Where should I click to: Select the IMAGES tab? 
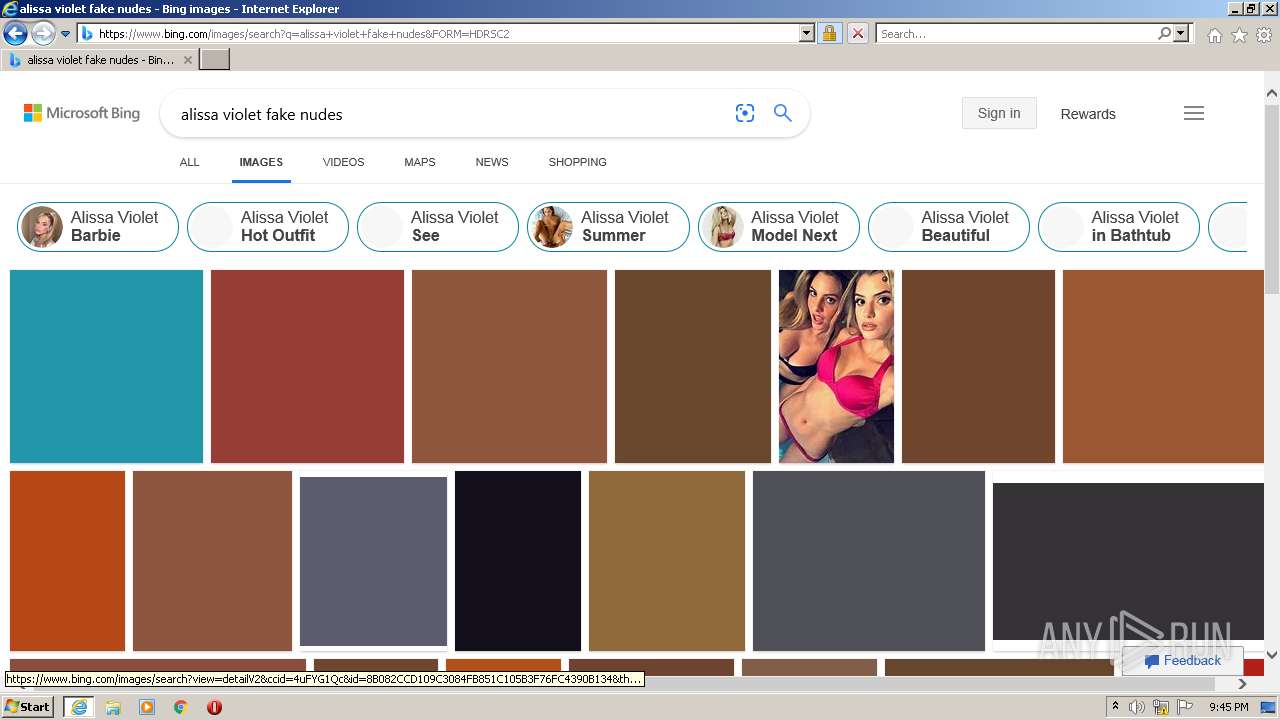click(261, 162)
